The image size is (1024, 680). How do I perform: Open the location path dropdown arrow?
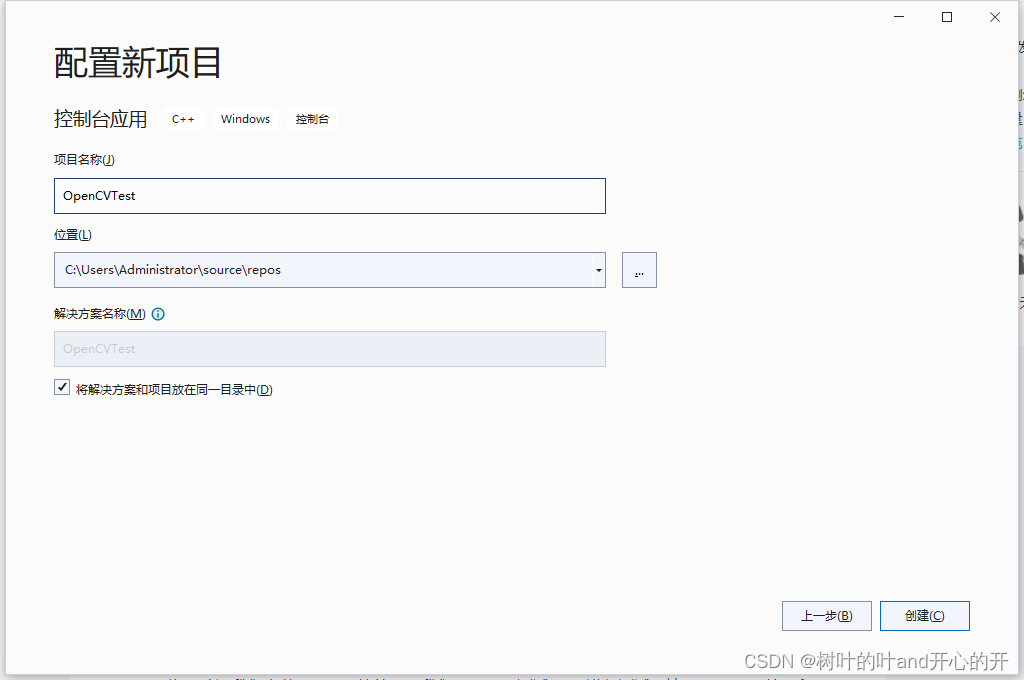coord(598,270)
